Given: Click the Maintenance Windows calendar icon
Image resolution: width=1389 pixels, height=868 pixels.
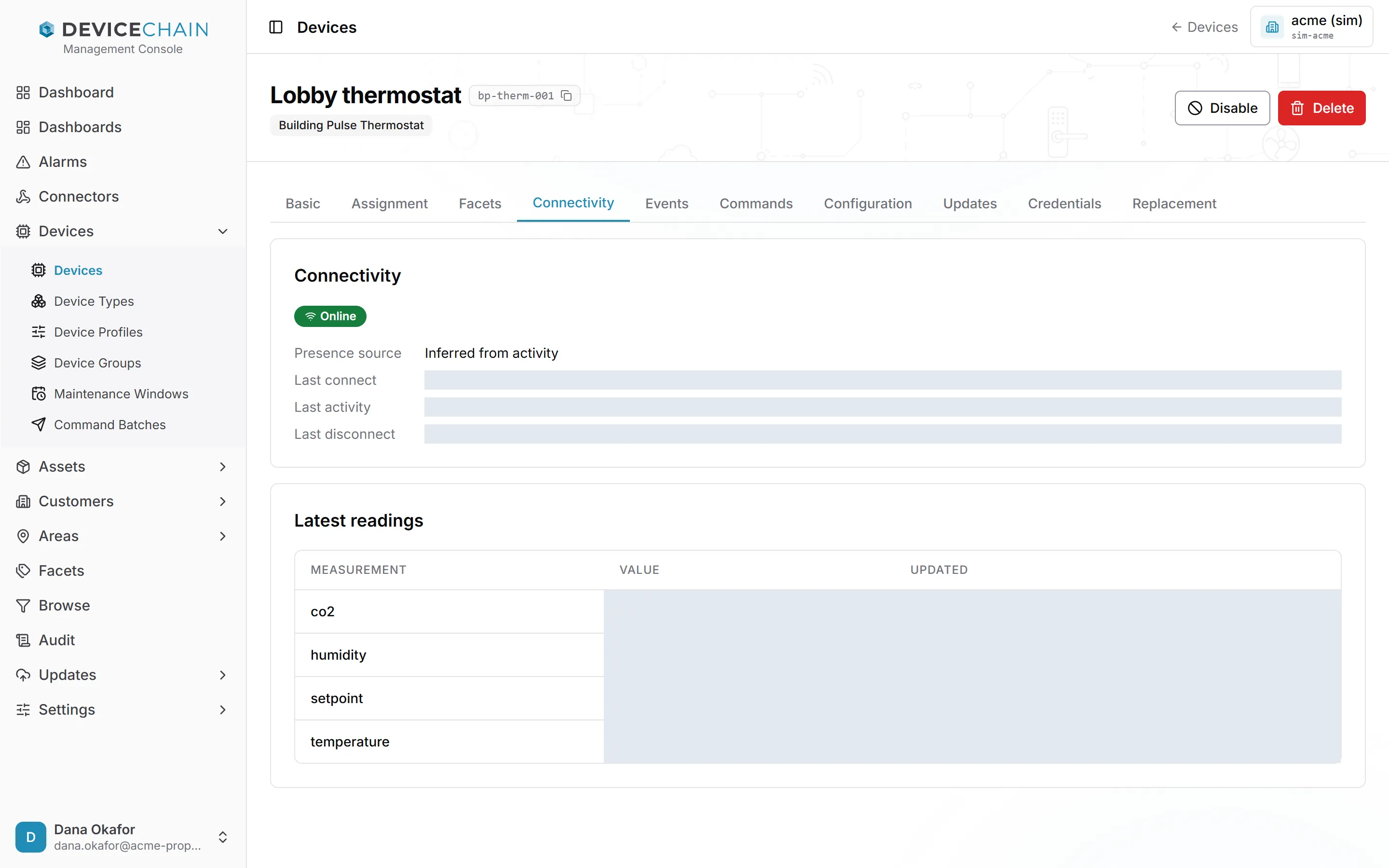Looking at the screenshot, I should [x=39, y=394].
